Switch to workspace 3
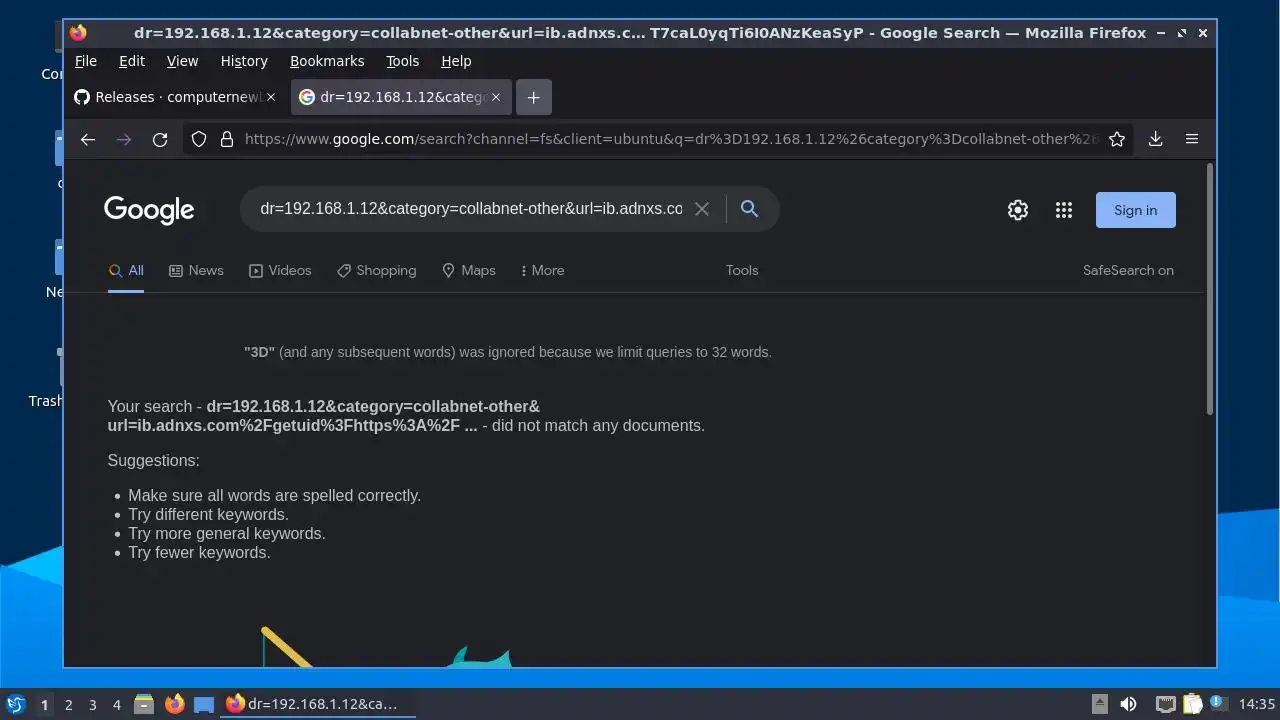 pos(92,704)
